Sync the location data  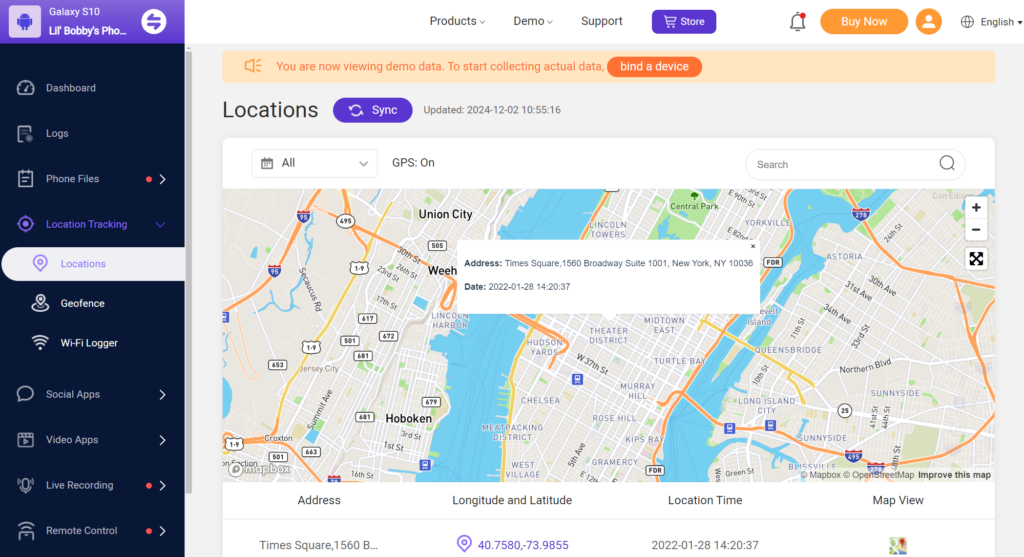pyautogui.click(x=372, y=110)
